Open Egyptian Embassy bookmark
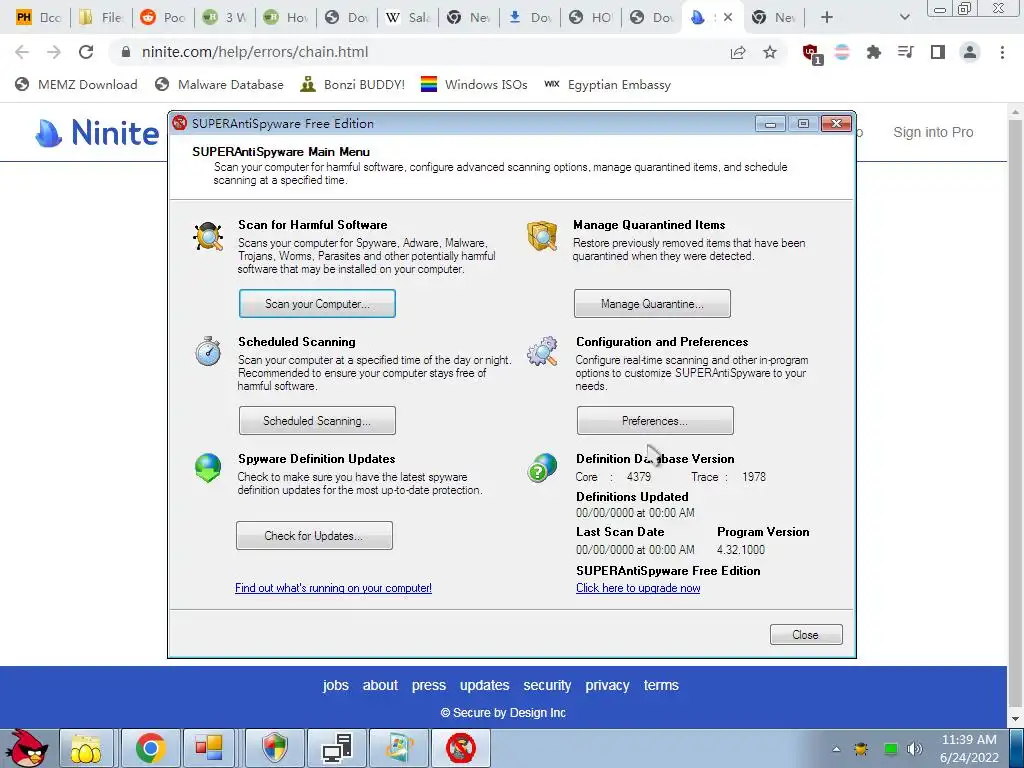 coord(607,84)
